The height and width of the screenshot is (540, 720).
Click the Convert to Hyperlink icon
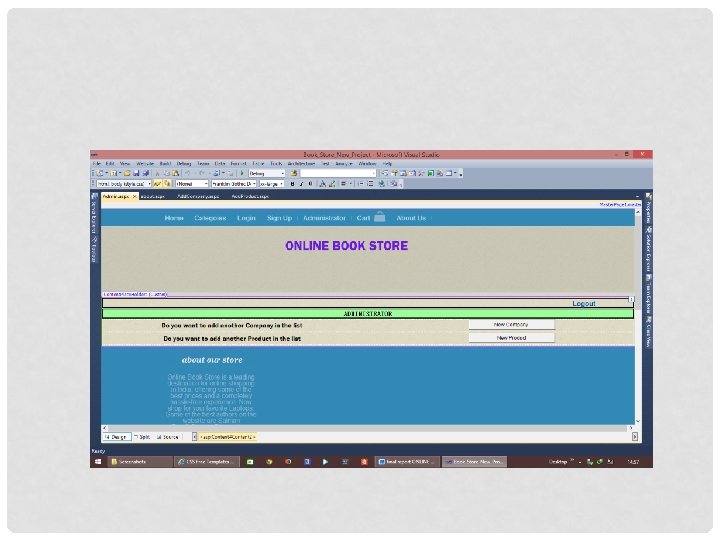[381, 184]
